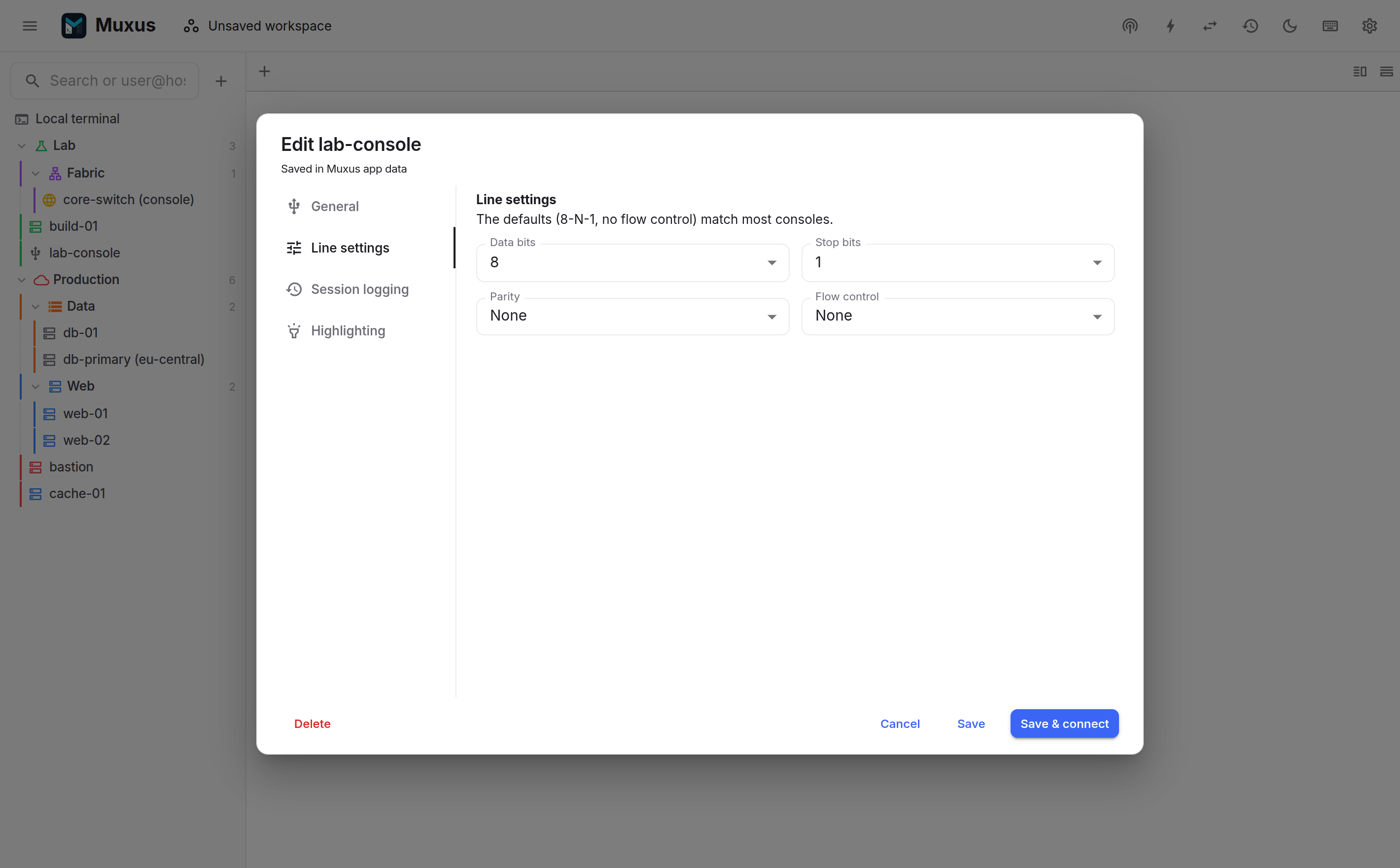Viewport: 1400px width, 868px height.
Task: Open the Parity dropdown
Action: pos(632,316)
